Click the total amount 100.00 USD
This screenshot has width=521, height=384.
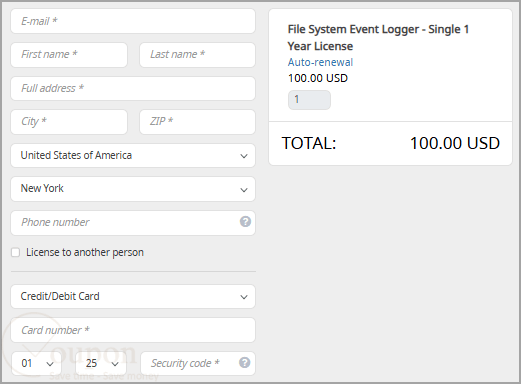pyautogui.click(x=455, y=143)
